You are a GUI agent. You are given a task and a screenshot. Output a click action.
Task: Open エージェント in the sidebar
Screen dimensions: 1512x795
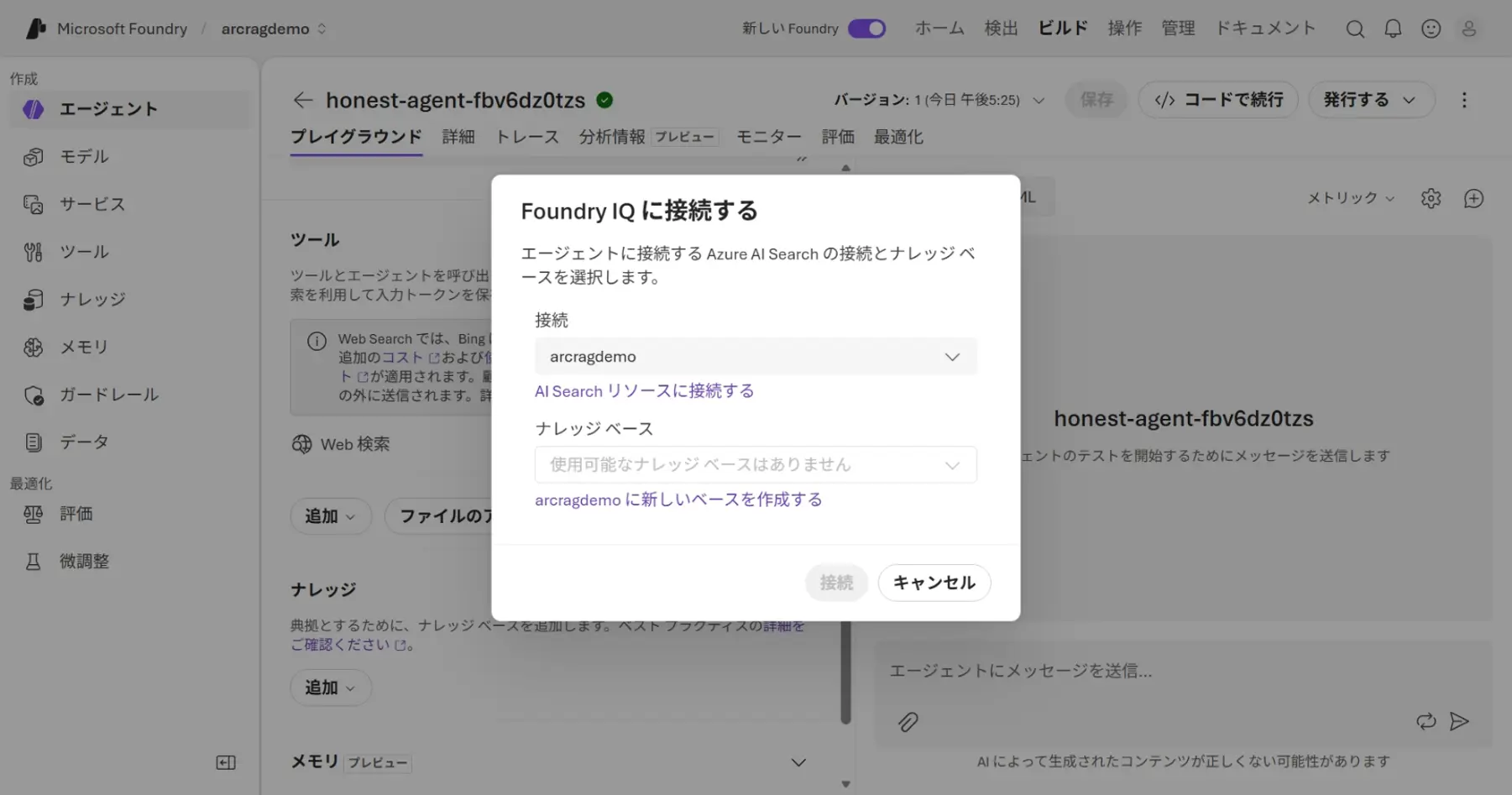click(129, 109)
